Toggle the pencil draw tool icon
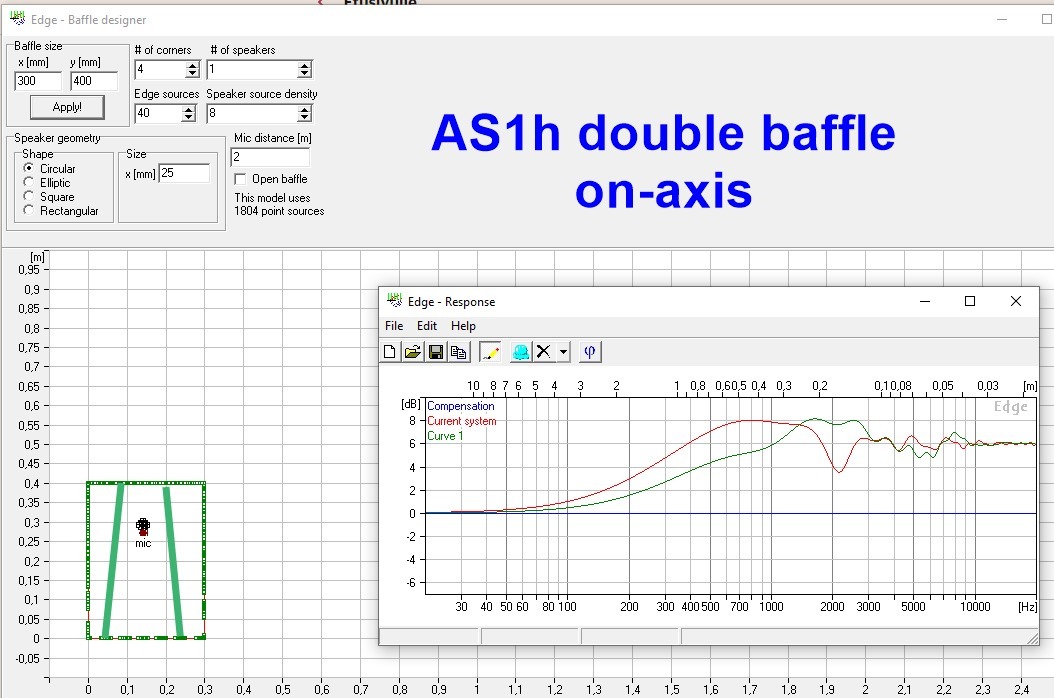 490,352
